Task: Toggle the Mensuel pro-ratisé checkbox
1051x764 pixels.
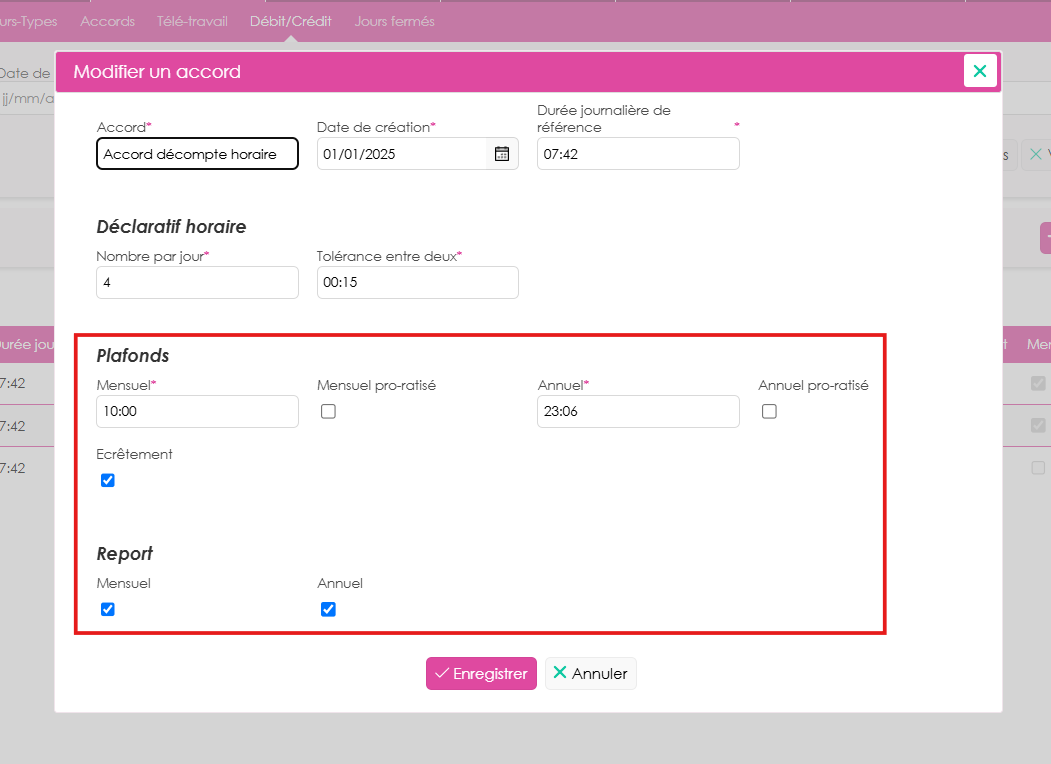Action: (x=328, y=411)
